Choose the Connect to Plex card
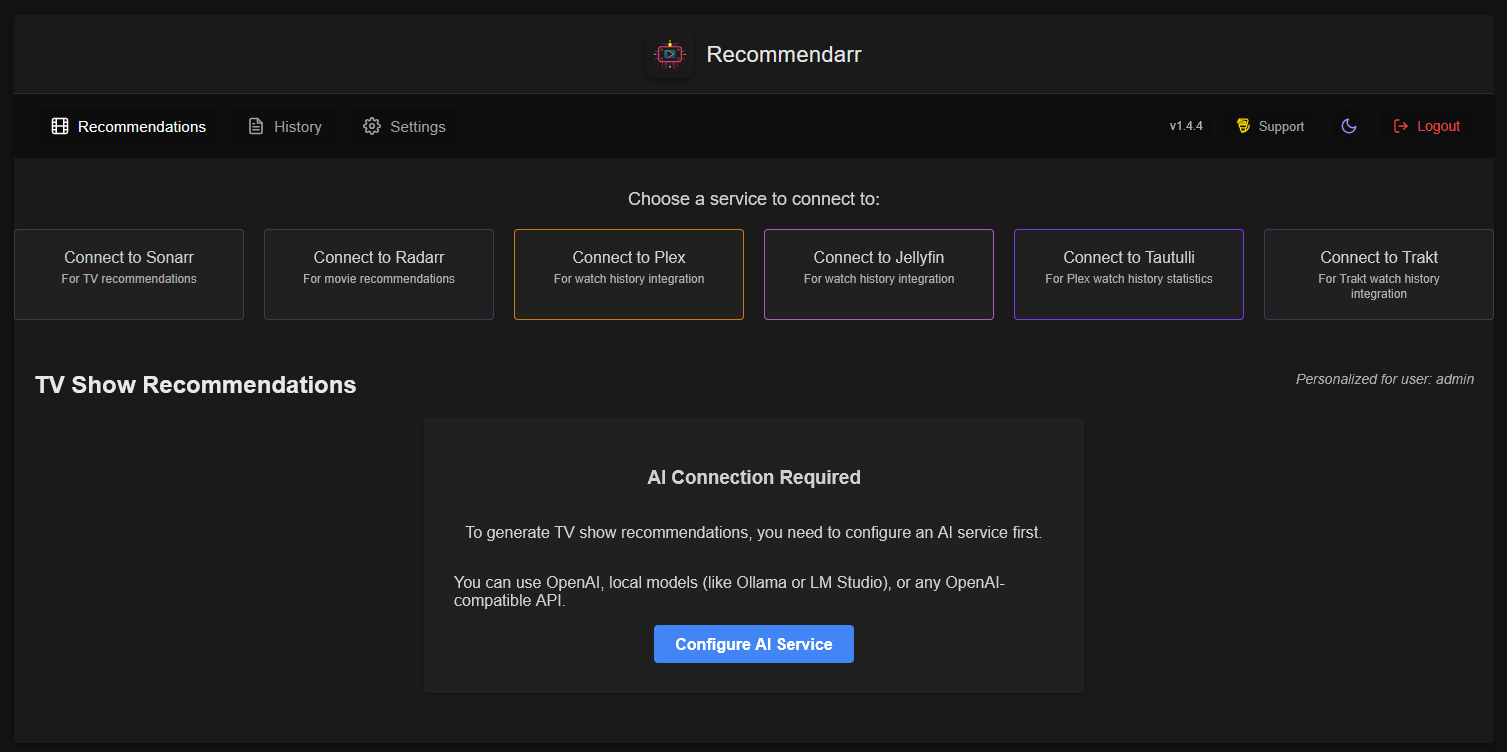 click(629, 274)
